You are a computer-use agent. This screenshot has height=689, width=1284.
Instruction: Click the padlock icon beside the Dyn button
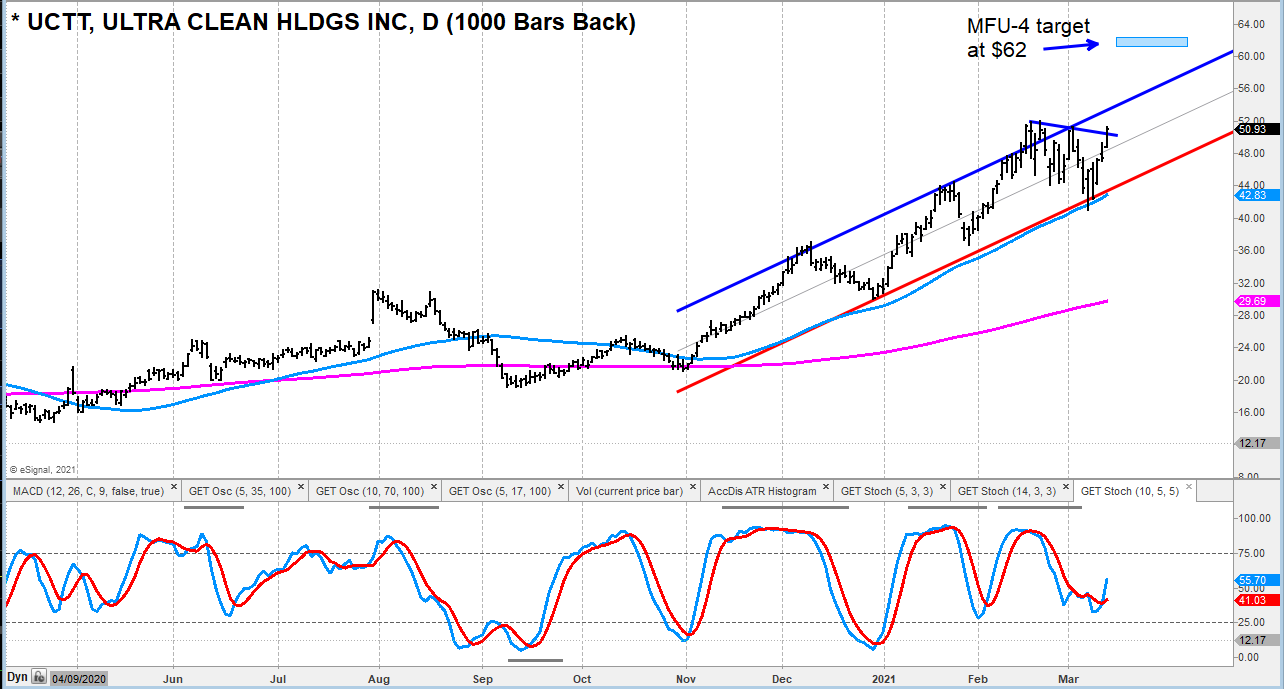coord(38,676)
